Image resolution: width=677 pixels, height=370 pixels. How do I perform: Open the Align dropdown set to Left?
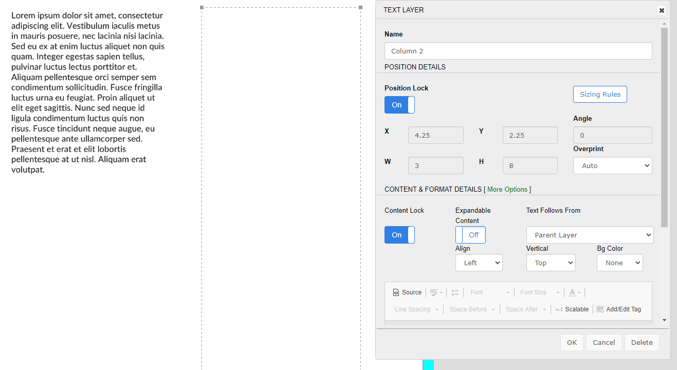[x=479, y=262]
